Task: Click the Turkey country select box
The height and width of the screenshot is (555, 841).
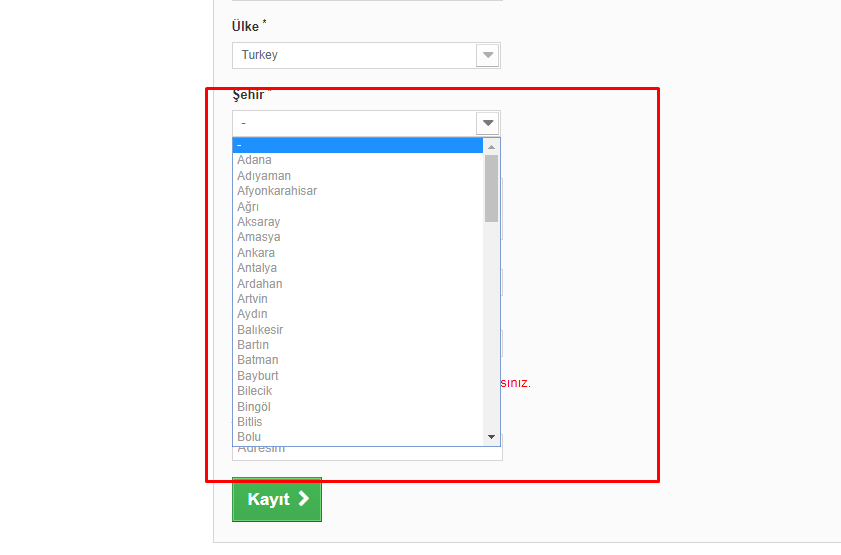Action: click(x=355, y=55)
